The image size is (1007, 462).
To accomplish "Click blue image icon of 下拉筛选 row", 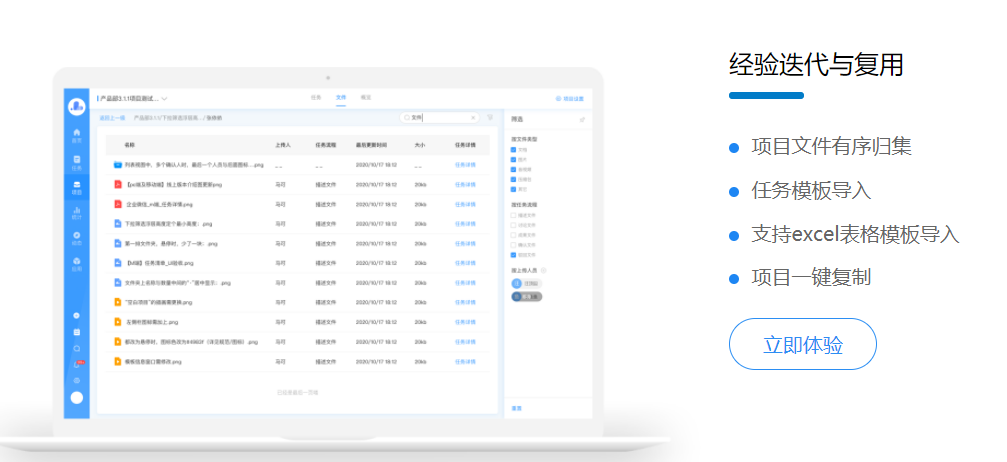I will pyautogui.click(x=118, y=224).
